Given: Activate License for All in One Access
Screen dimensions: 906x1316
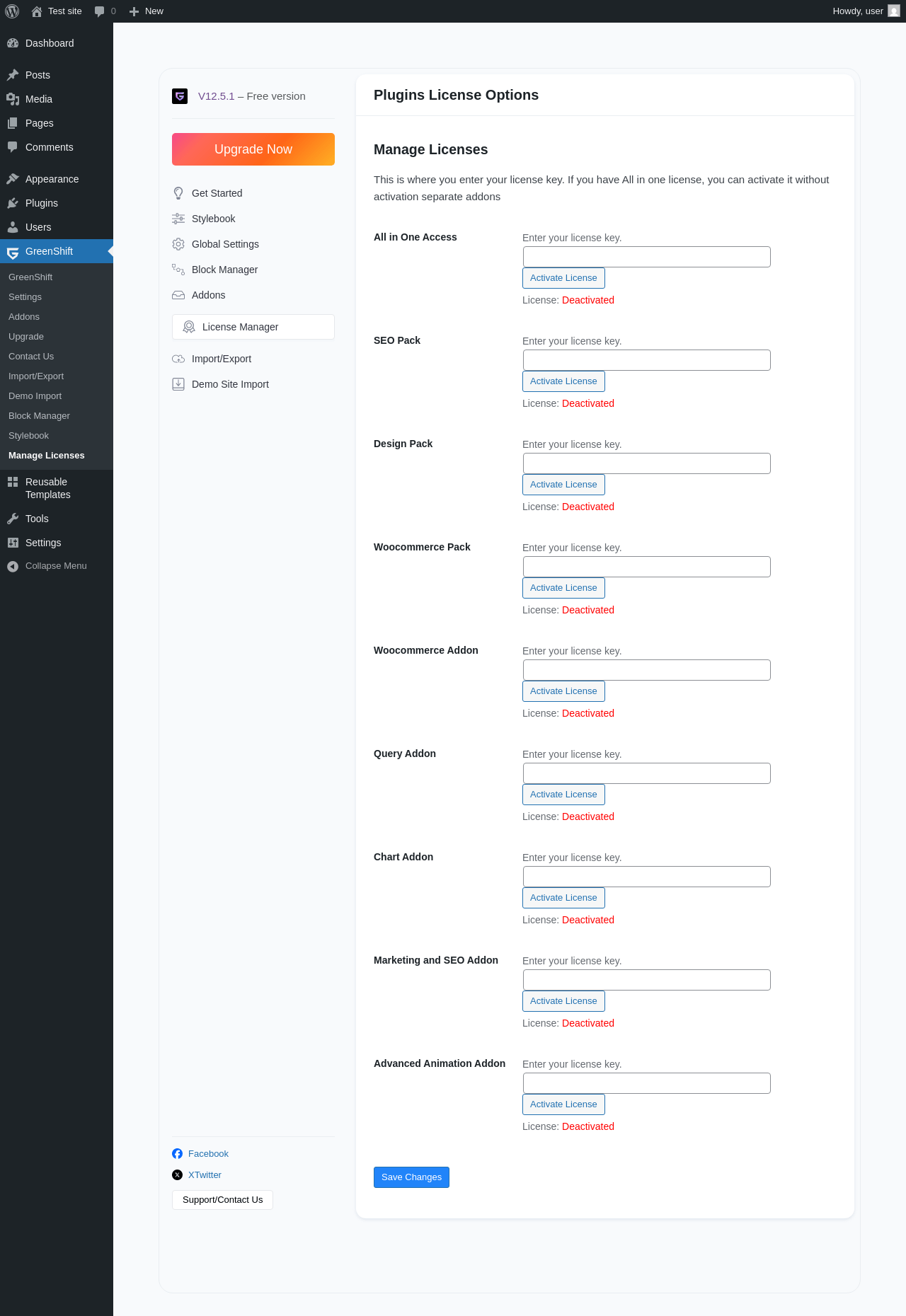Looking at the screenshot, I should coord(563,278).
